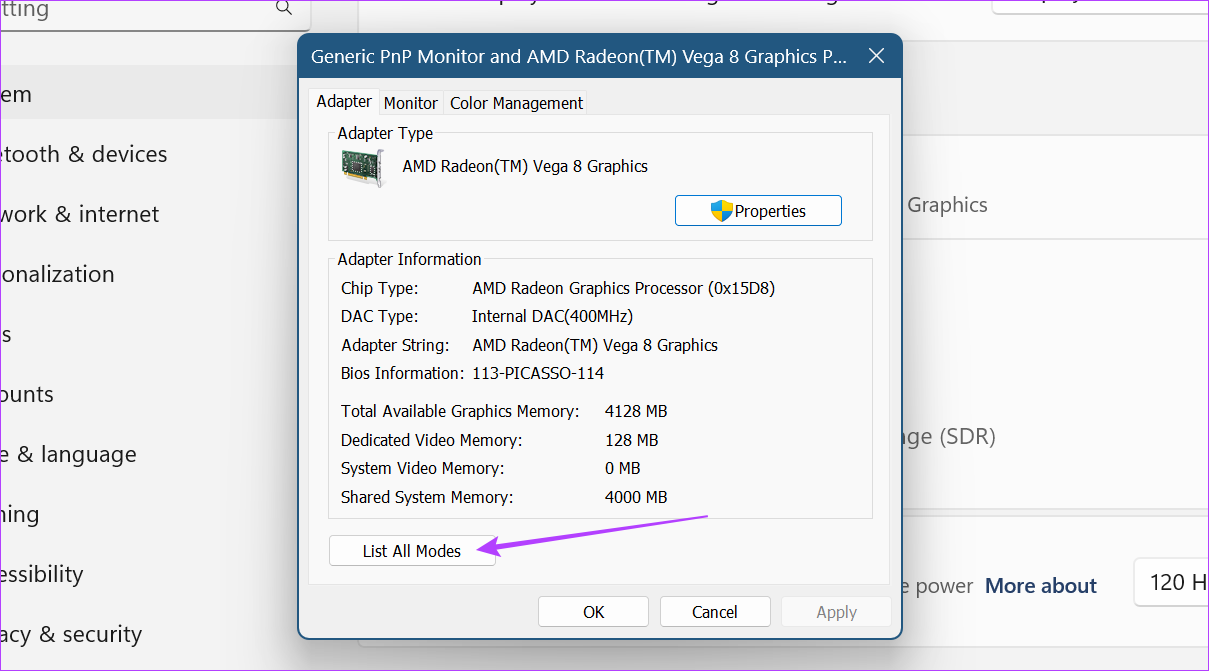The image size is (1209, 671).
Task: Click the DAC Type value 'Internal DAC(400MHz)'
Action: pyautogui.click(x=552, y=316)
